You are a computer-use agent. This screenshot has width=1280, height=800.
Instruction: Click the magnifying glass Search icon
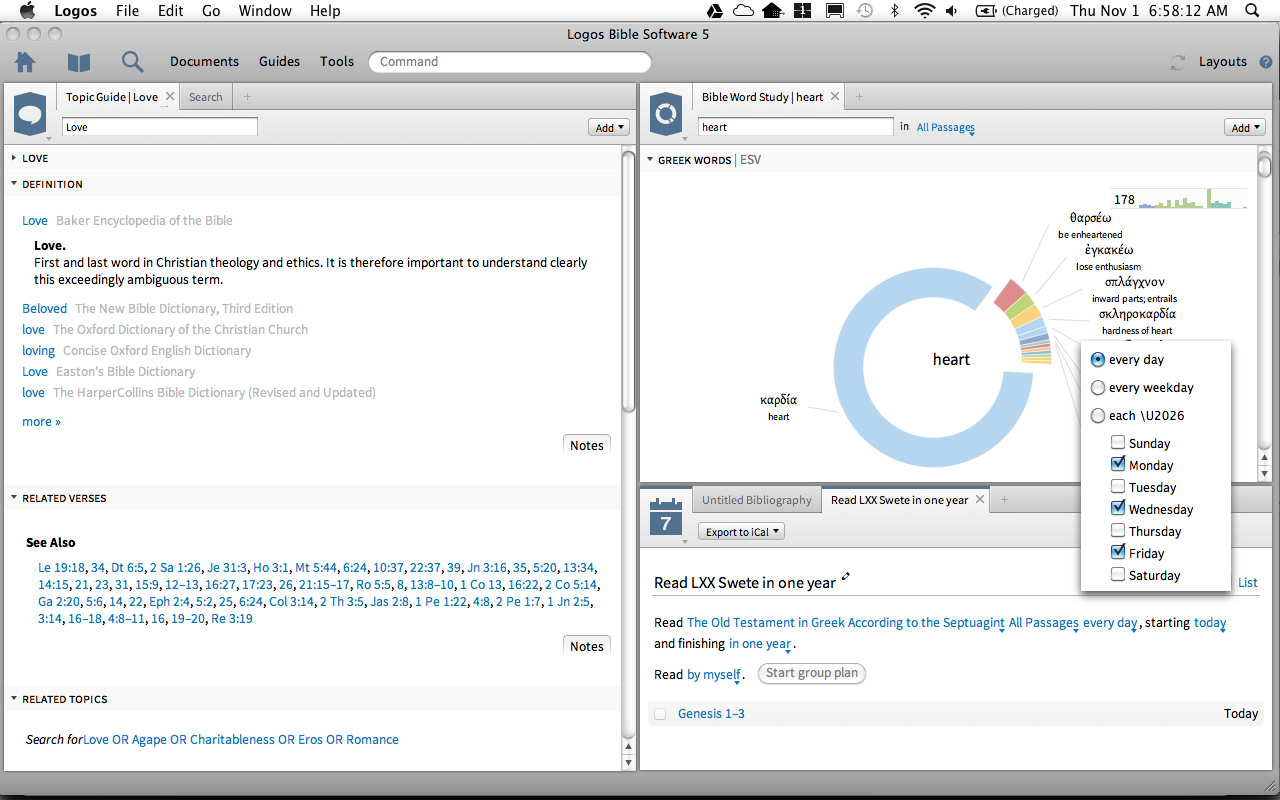tap(133, 62)
